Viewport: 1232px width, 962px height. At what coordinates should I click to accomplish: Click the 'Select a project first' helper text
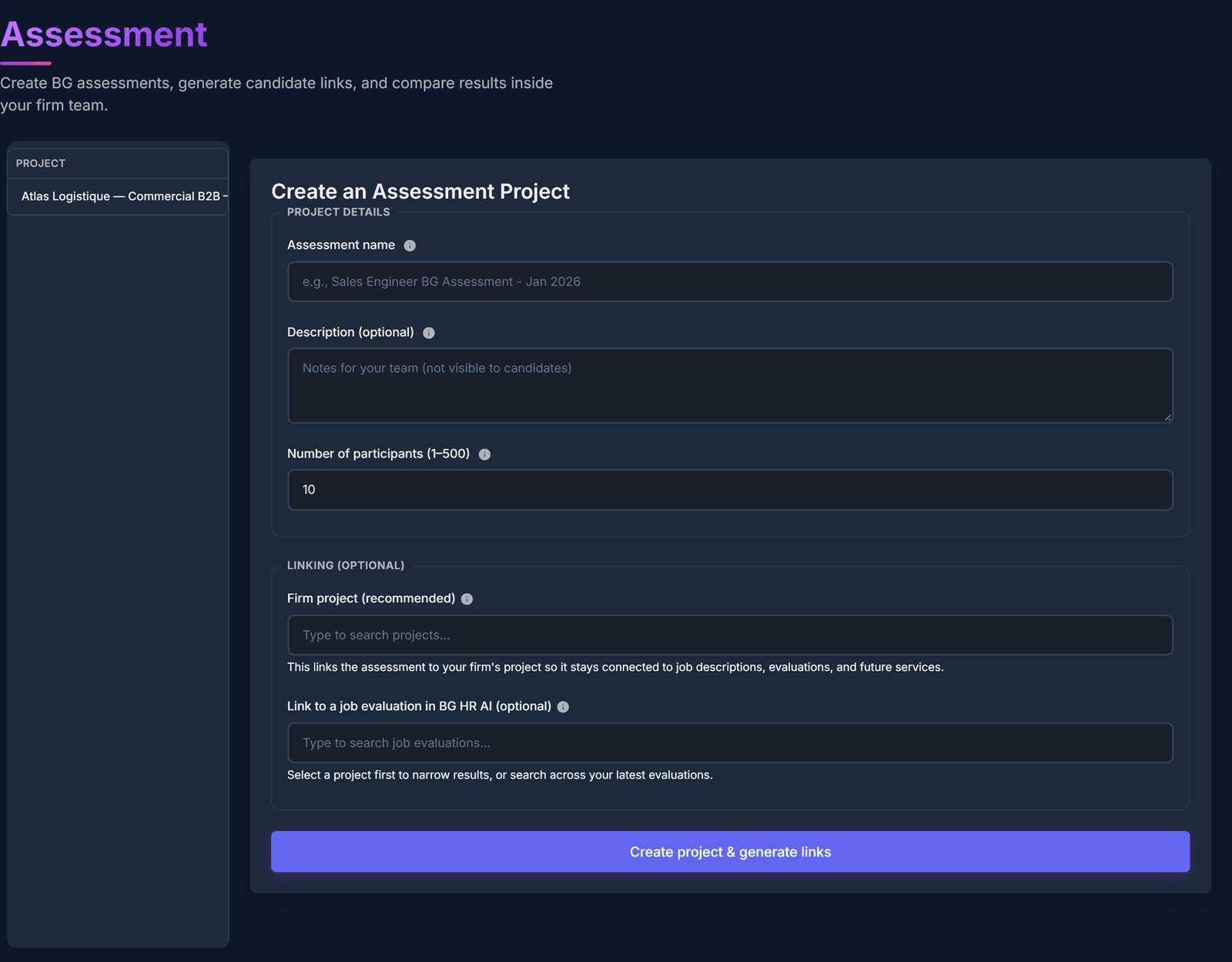500,775
